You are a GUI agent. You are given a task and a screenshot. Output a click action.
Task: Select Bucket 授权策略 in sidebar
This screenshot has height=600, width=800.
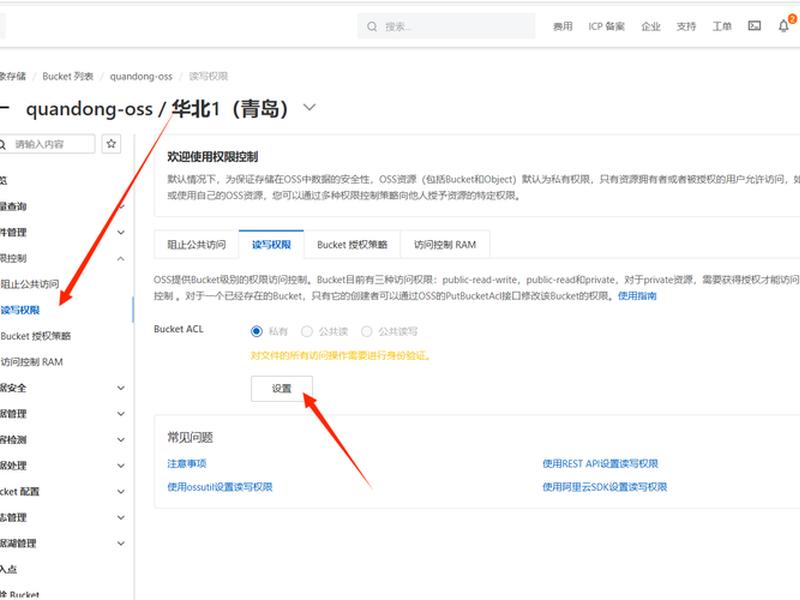tap(36, 336)
